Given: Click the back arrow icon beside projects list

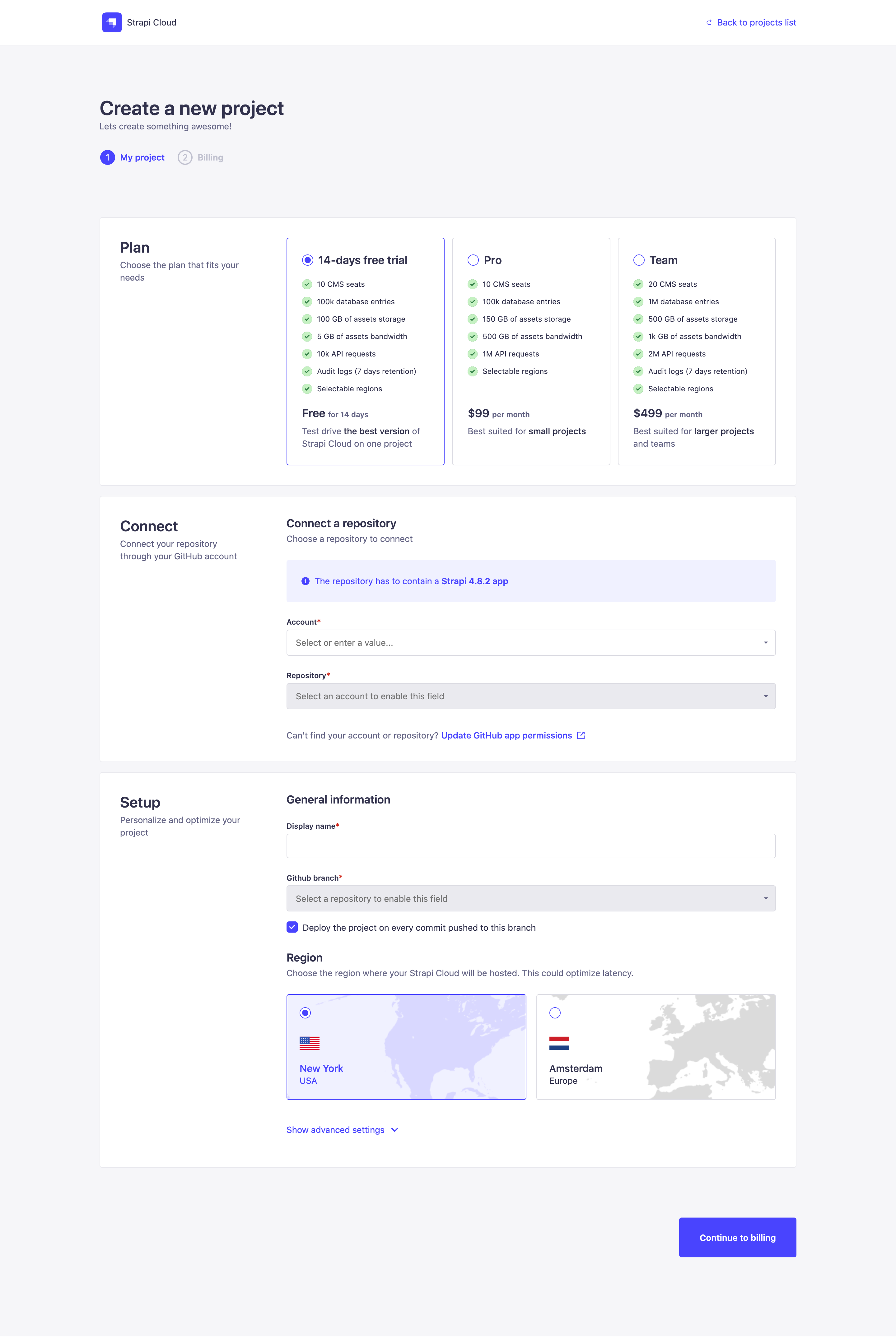Looking at the screenshot, I should 709,22.
